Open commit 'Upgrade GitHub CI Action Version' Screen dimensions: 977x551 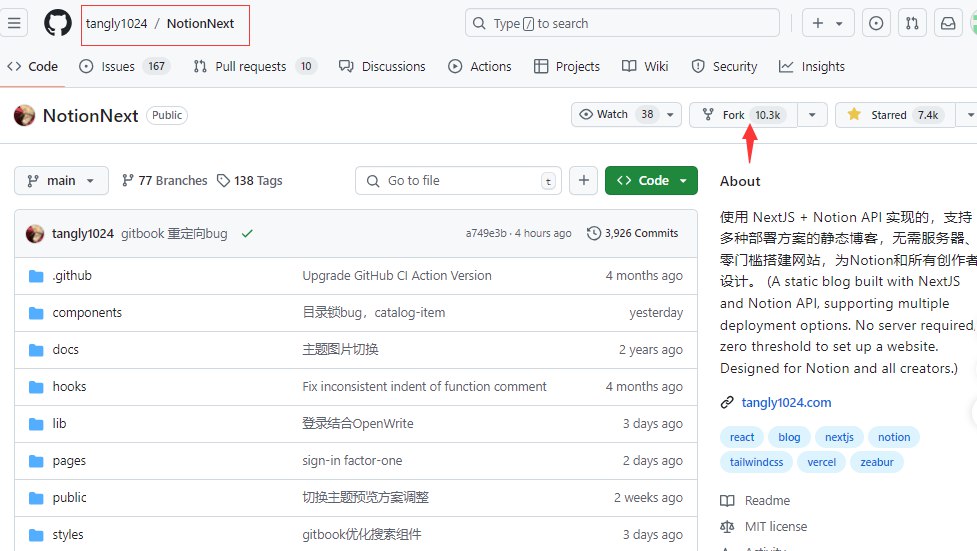[x=397, y=276]
